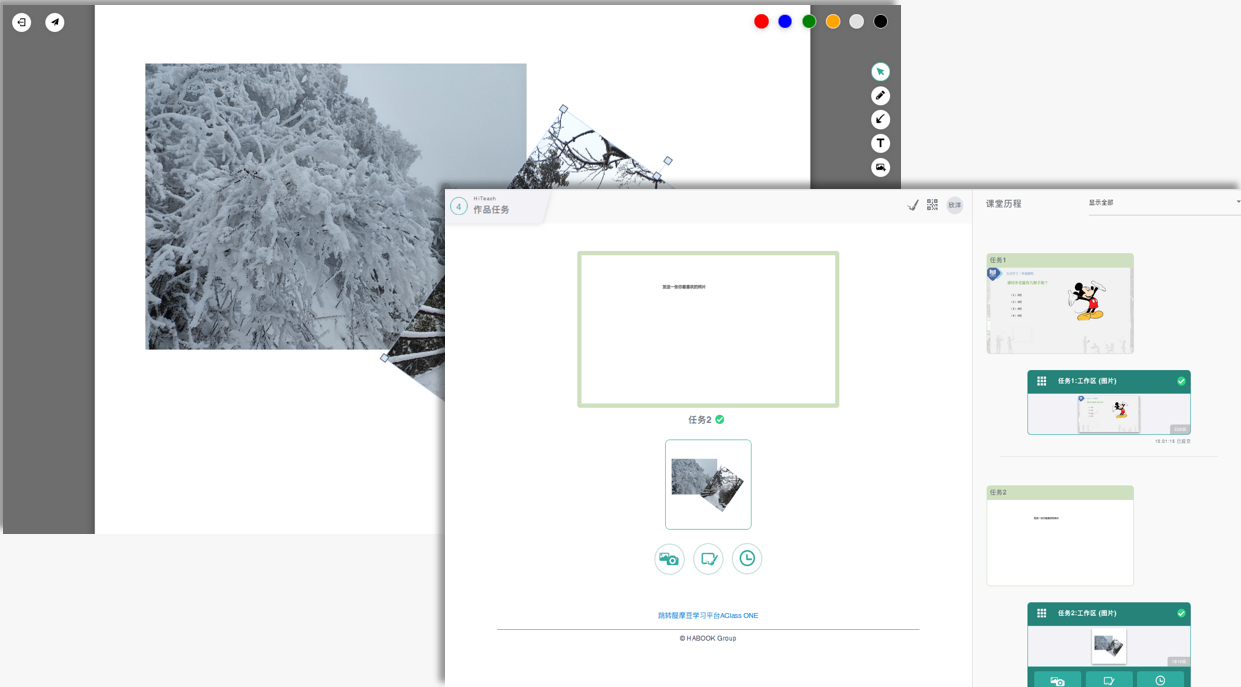The image size is (1241, 687).
Task: Select the pencil drawing tool
Action: (880, 96)
